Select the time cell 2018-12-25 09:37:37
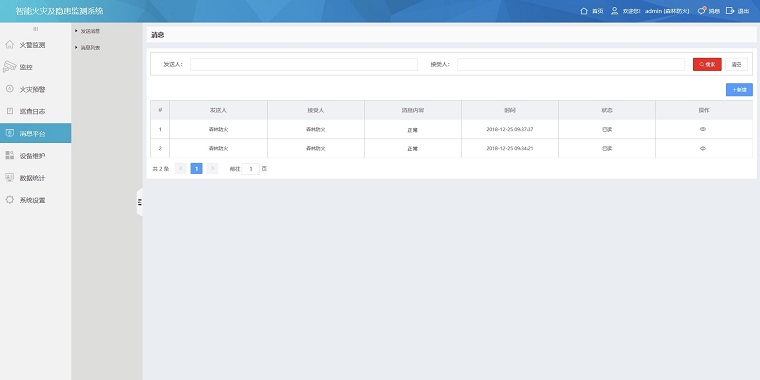 (x=510, y=129)
